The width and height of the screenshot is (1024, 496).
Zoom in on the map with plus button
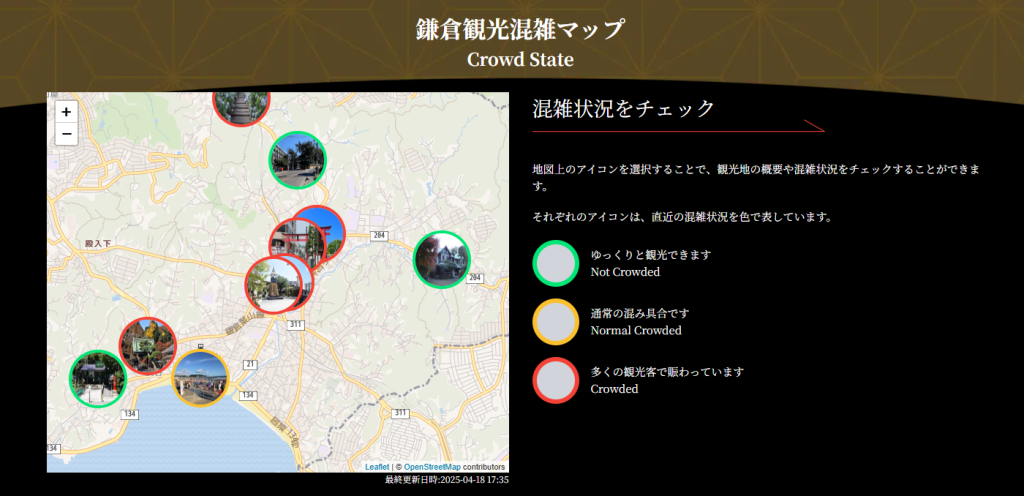66,112
